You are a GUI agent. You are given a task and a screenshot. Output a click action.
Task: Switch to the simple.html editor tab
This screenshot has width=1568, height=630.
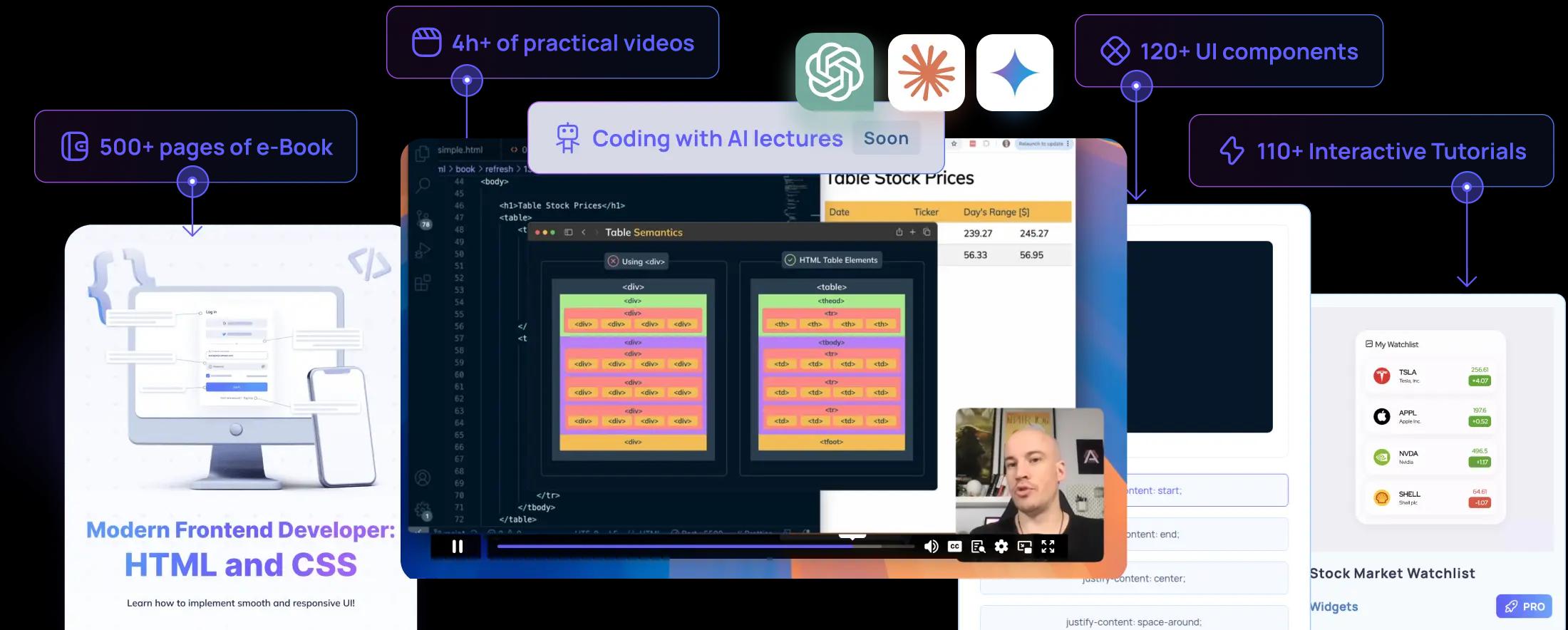click(x=460, y=150)
